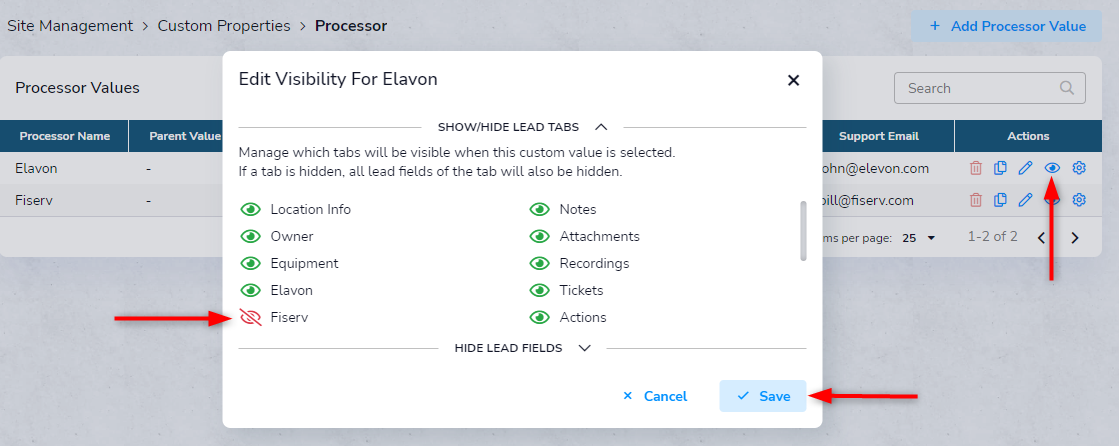The height and width of the screenshot is (446, 1119).
Task: Toggle visibility of Tickets tab
Action: click(x=540, y=290)
